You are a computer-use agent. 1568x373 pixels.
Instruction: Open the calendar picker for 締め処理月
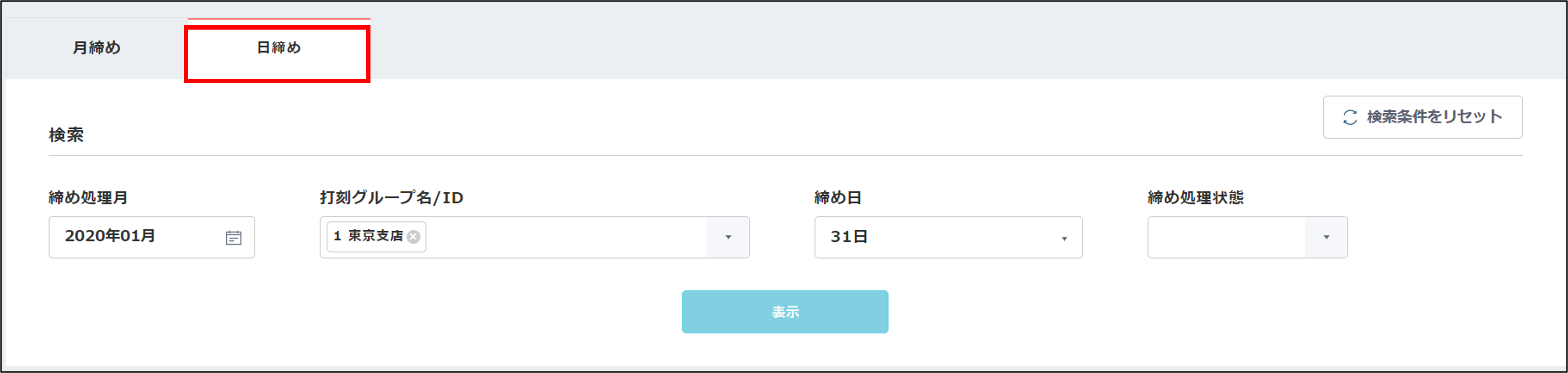233,238
